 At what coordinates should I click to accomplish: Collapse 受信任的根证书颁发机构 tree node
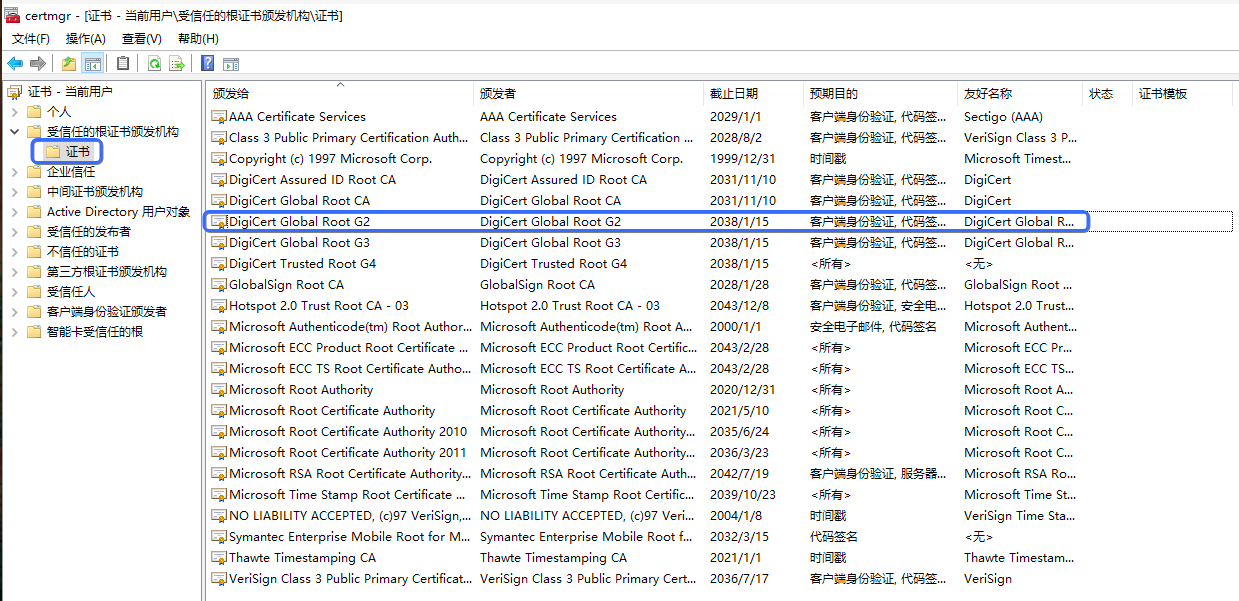[x=15, y=132]
